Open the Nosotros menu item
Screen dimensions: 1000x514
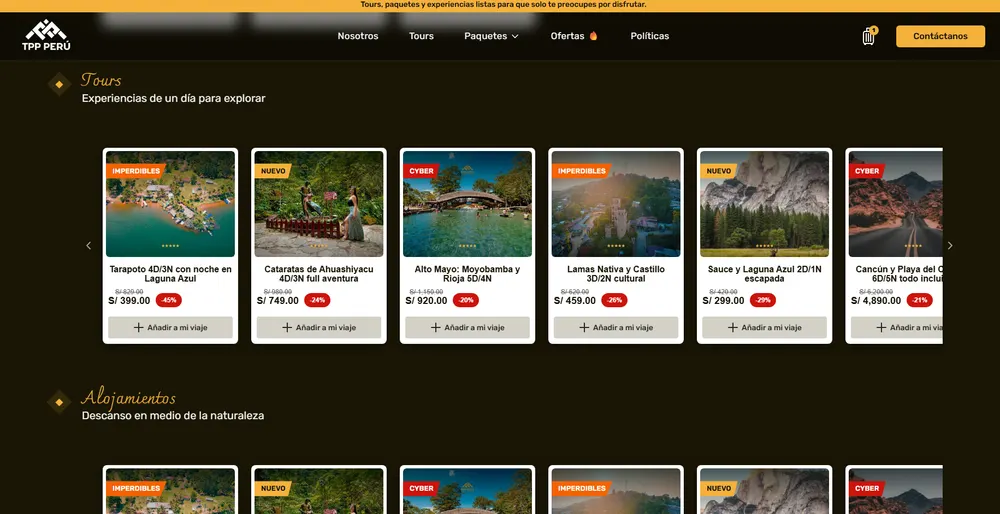[358, 36]
